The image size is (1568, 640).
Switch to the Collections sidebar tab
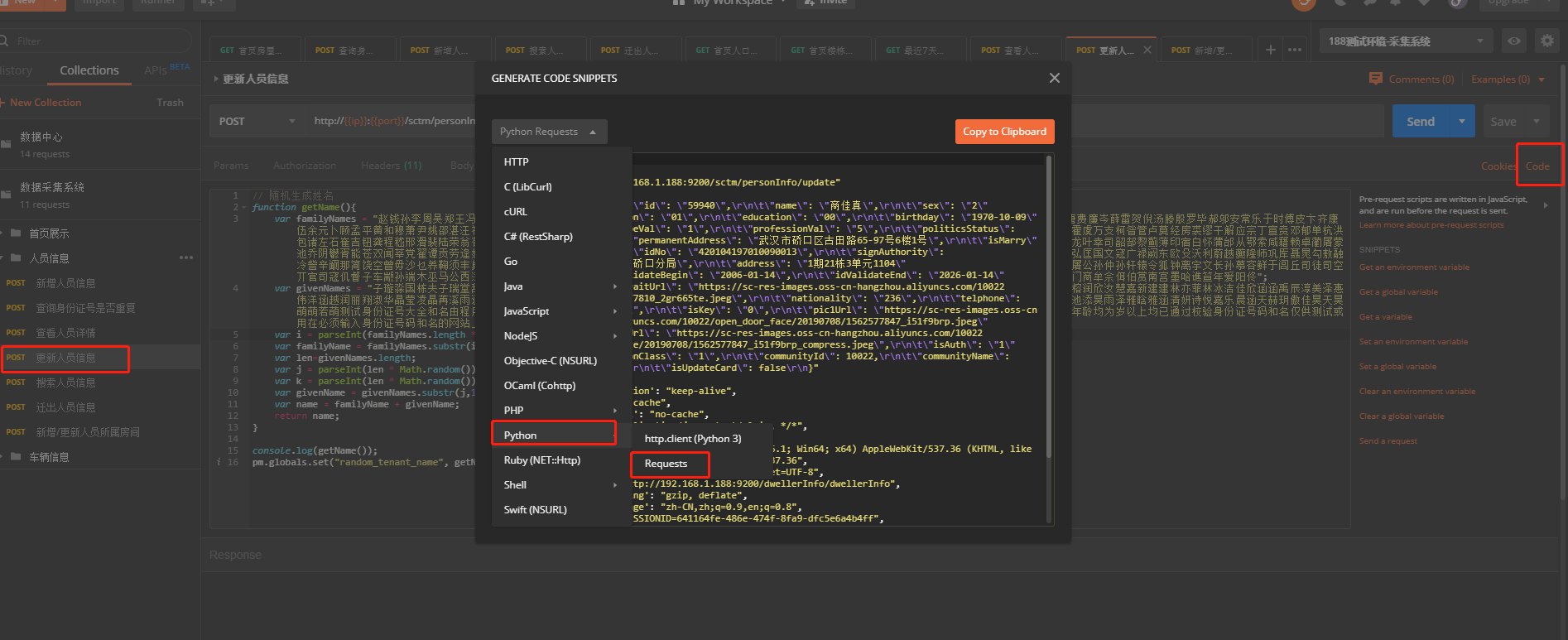pos(89,70)
